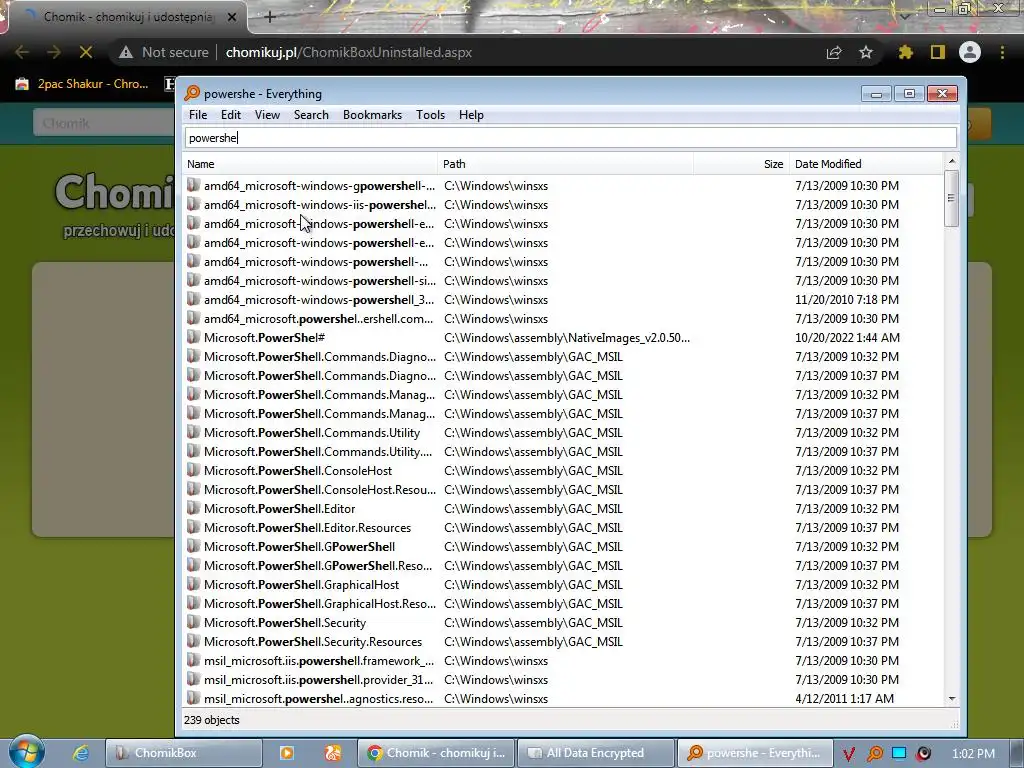The image size is (1024, 768).
Task: Switch to ChomikBox taskbar button
Action: point(184,753)
